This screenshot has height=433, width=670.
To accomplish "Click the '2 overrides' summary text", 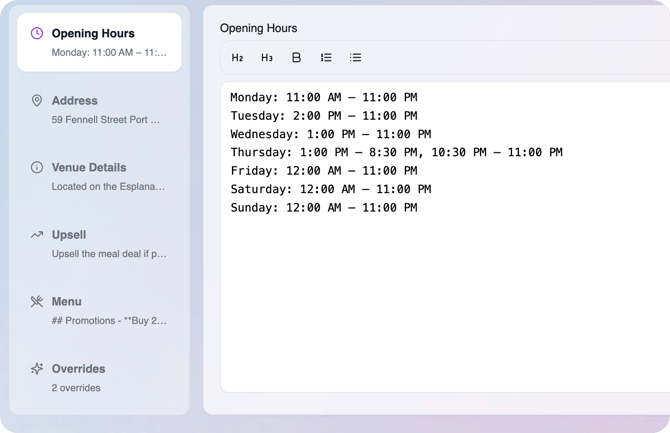I will pos(76,388).
